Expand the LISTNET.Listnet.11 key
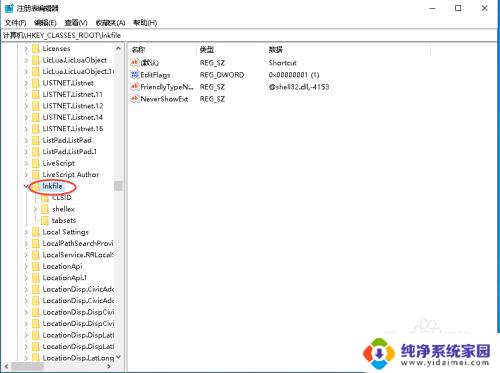This screenshot has width=500, height=373. point(26,95)
